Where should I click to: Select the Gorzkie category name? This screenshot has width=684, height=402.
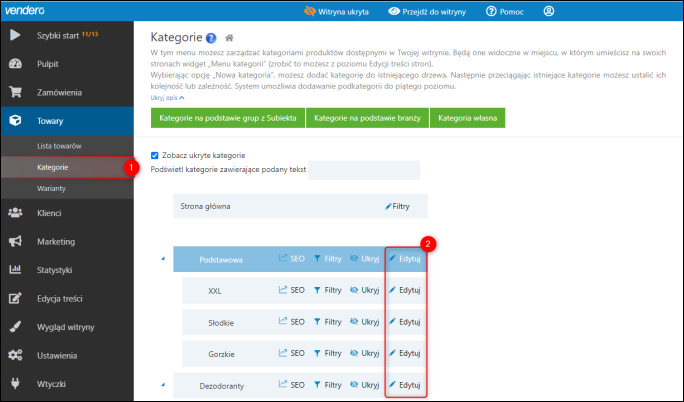tap(222, 354)
